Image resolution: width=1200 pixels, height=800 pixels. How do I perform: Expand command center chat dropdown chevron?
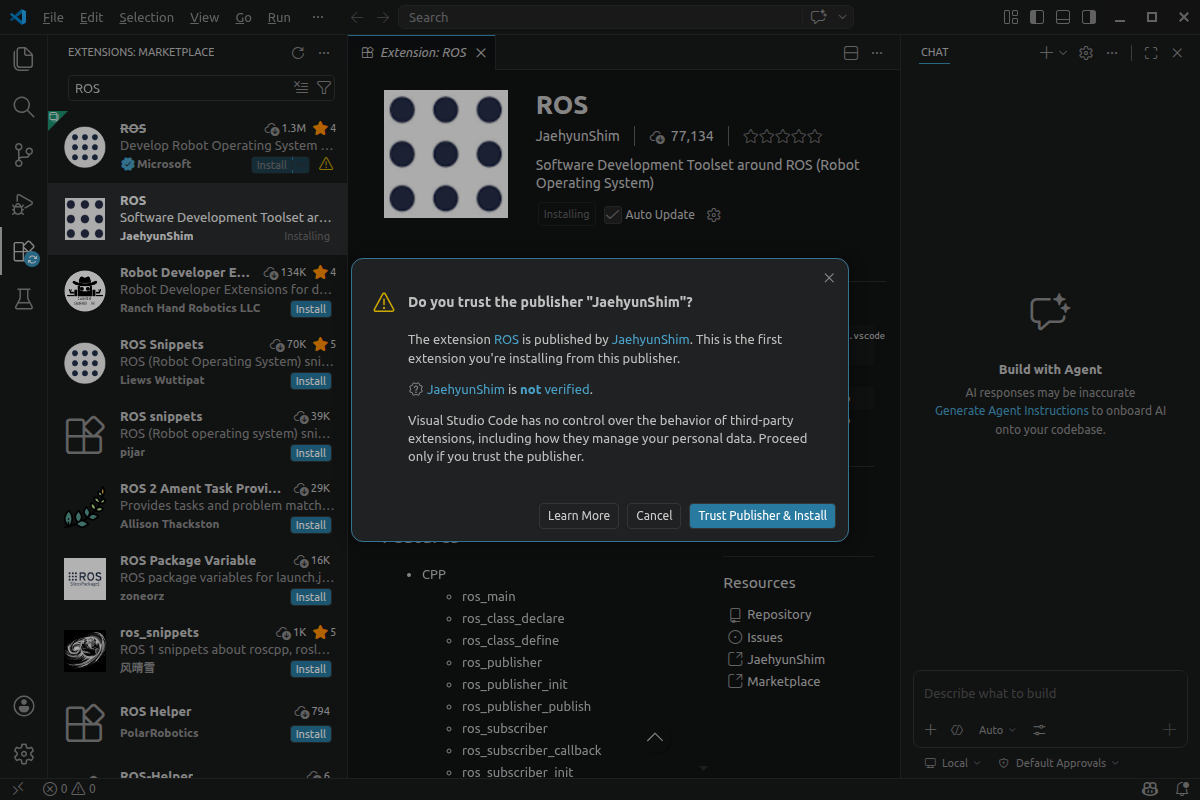pos(844,17)
